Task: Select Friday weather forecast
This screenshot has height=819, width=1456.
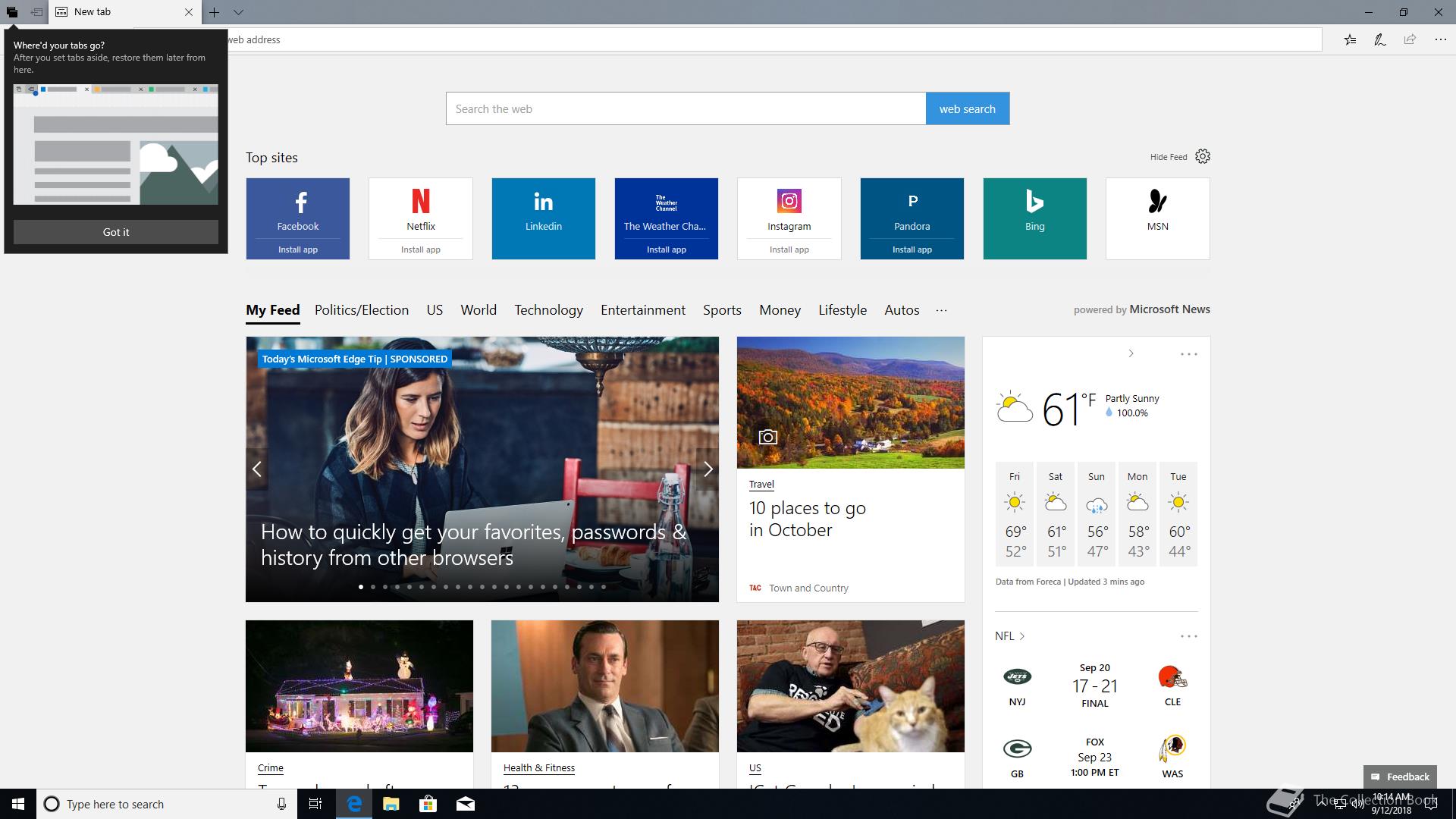Action: [x=1015, y=514]
